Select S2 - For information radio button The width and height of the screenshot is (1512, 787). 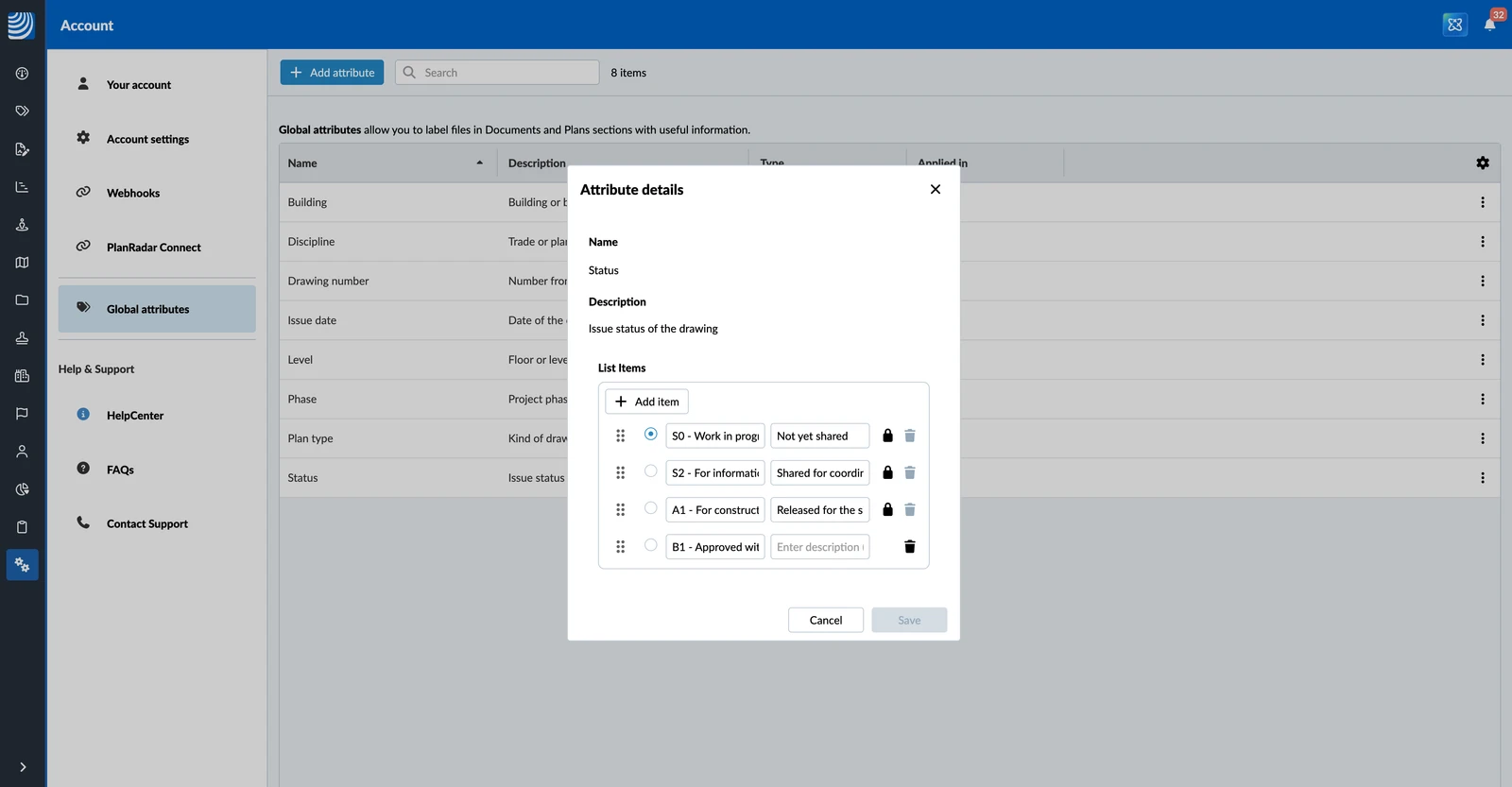point(651,470)
